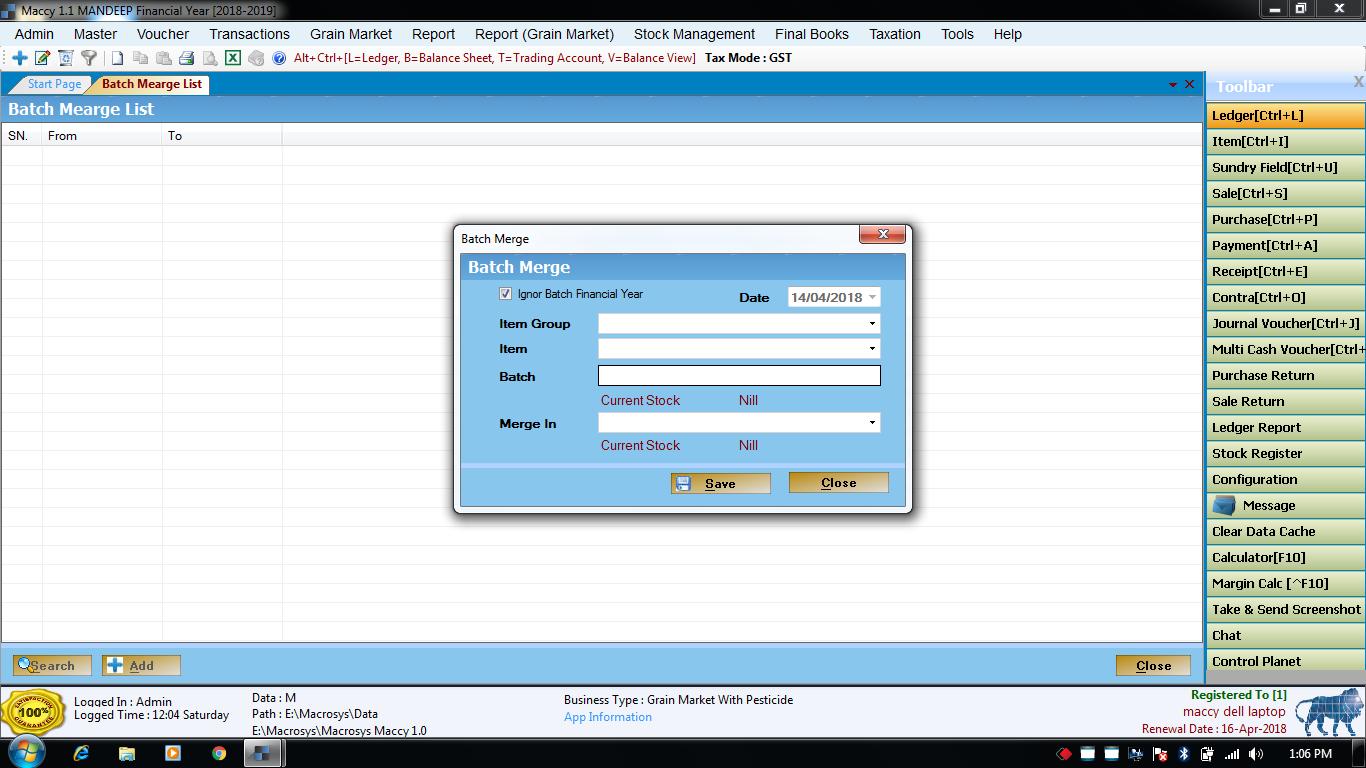Click the Action Center flag tray icon
The image size is (1366, 768).
(x=1160, y=754)
